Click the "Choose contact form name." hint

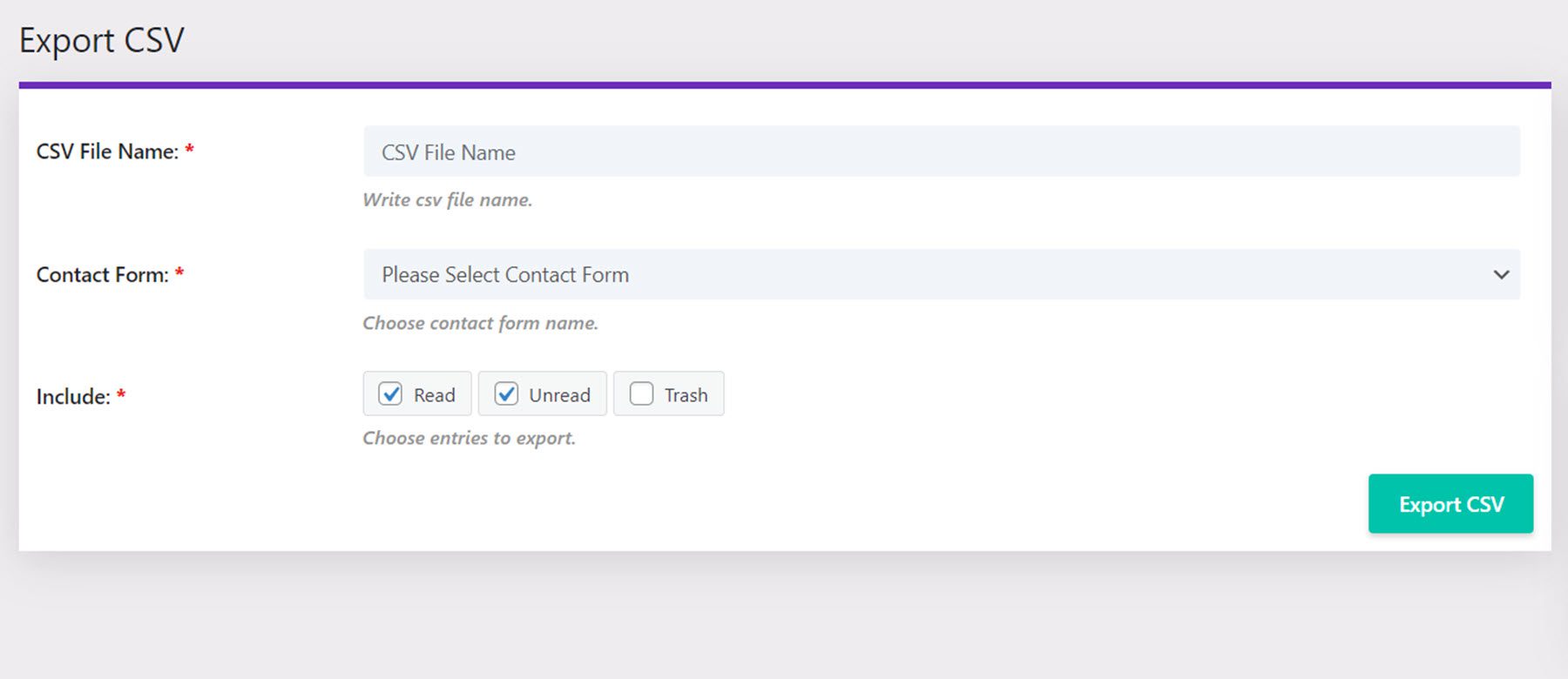pos(480,323)
